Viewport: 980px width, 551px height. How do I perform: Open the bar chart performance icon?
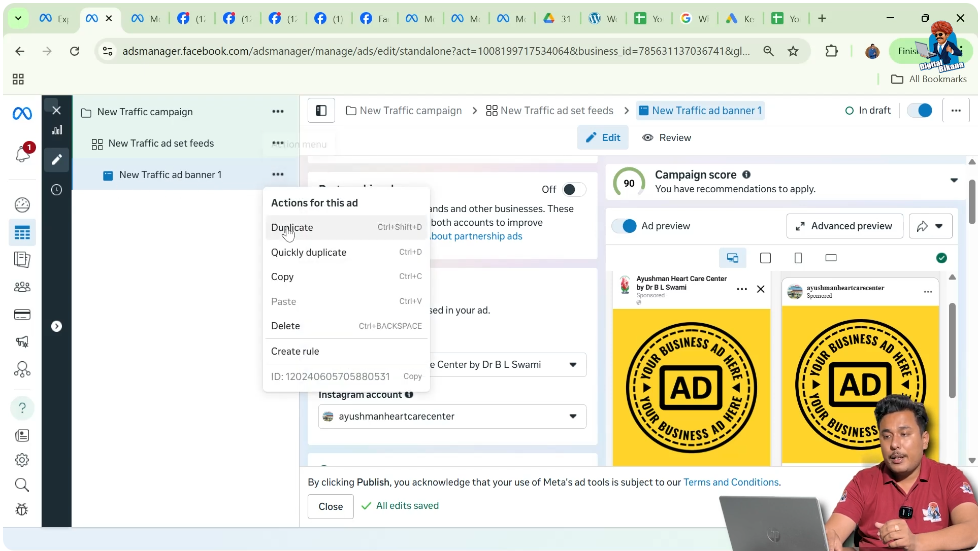tap(57, 130)
